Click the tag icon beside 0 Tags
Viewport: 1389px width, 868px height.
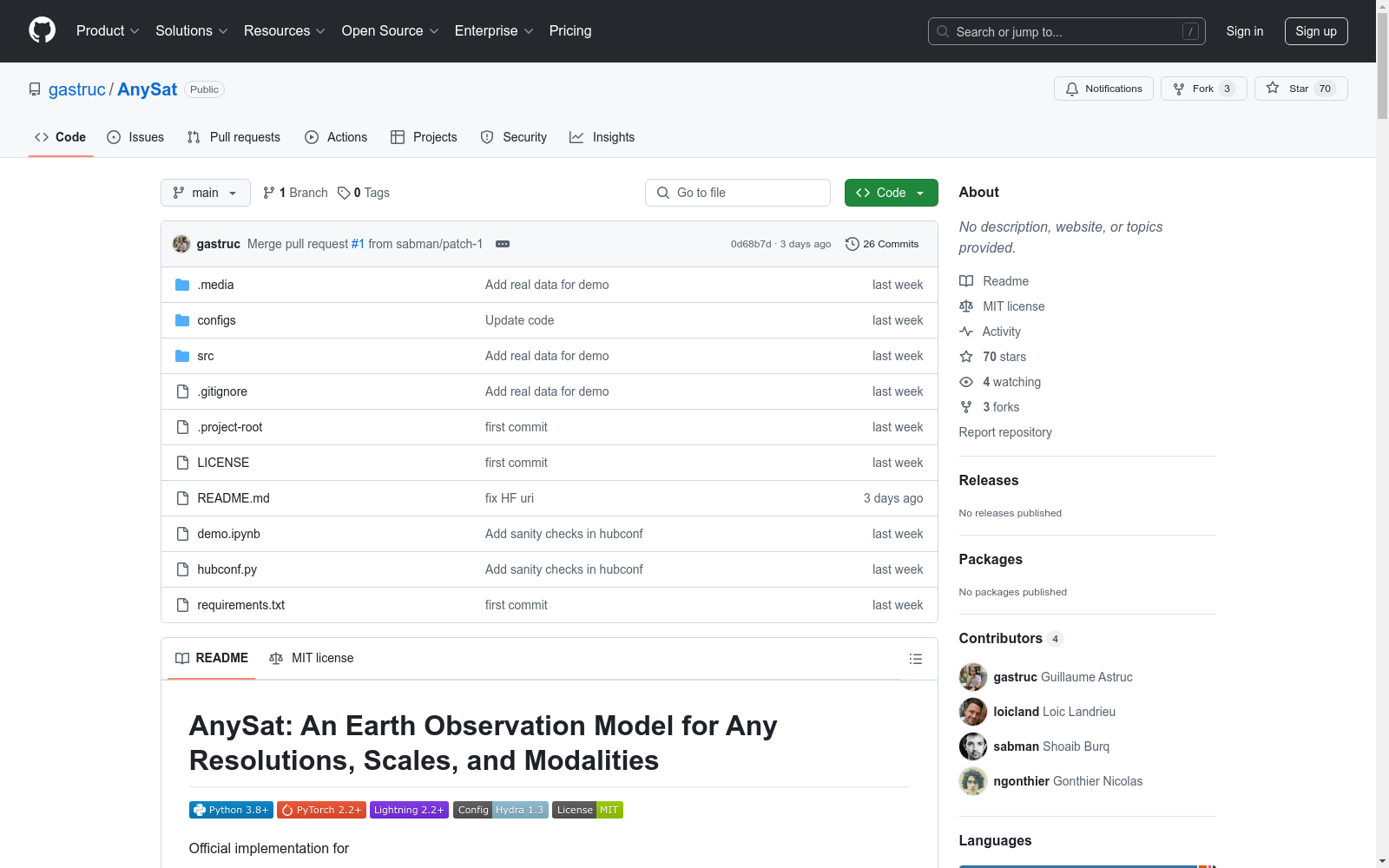click(x=344, y=193)
